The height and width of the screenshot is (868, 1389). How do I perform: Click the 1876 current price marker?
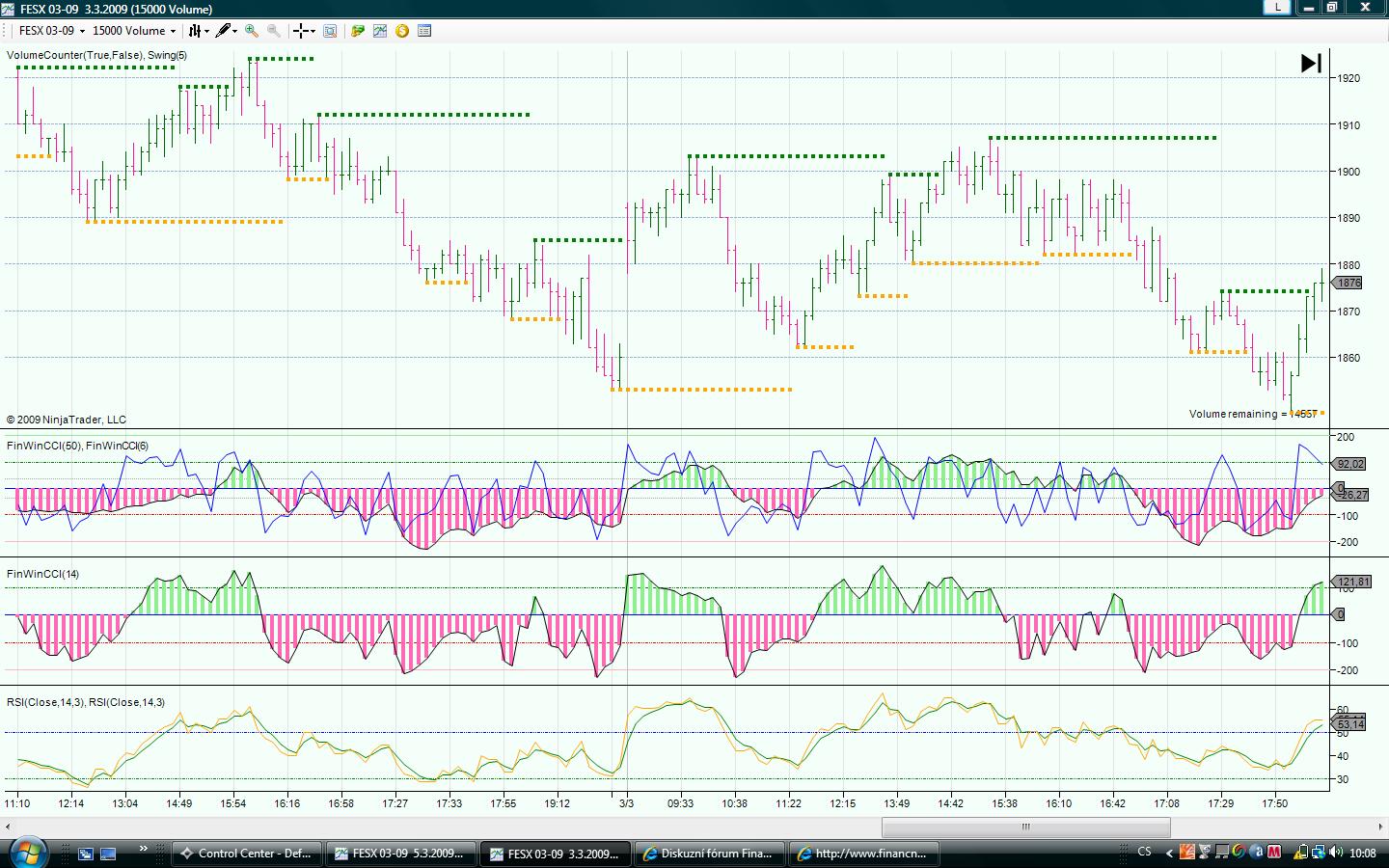point(1348,283)
